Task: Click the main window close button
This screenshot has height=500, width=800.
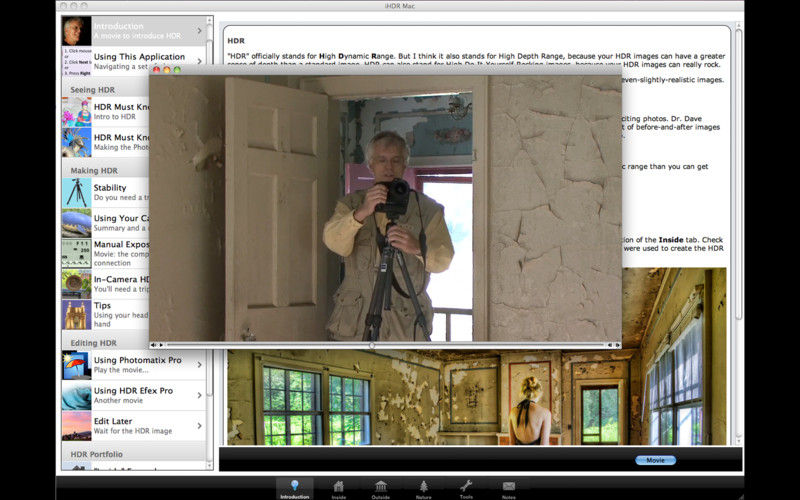Action: [x=63, y=6]
